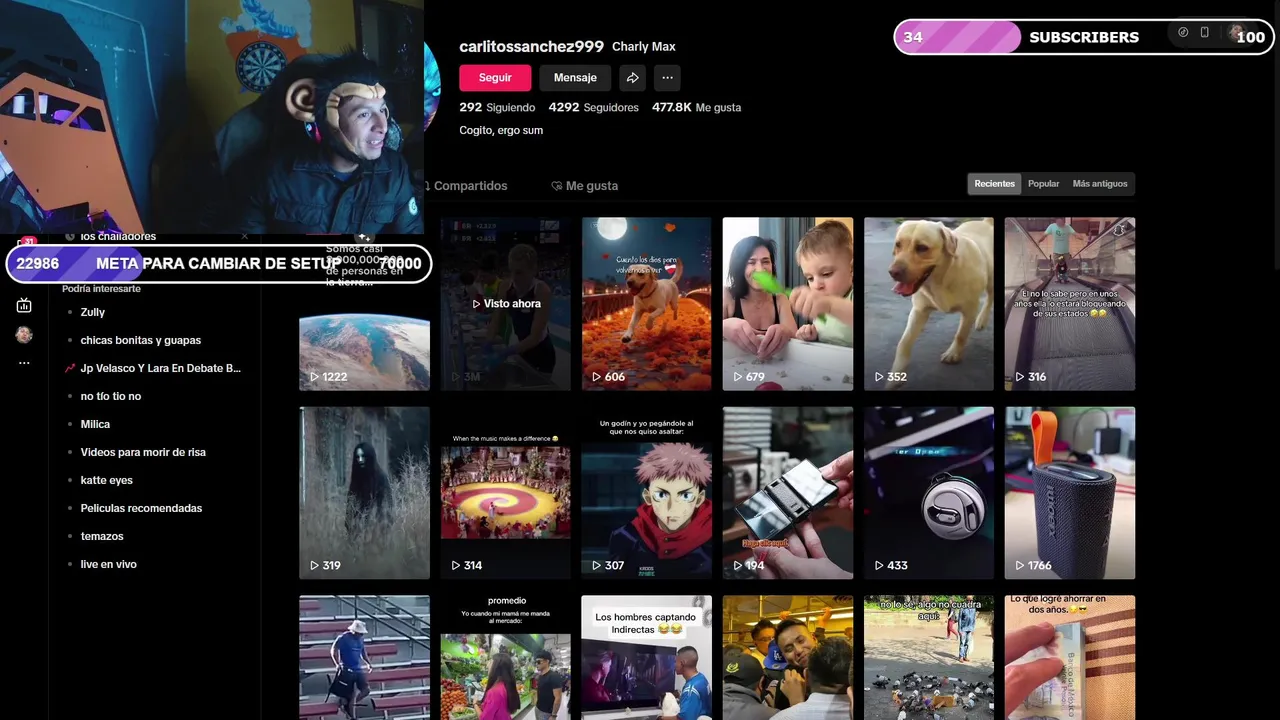This screenshot has height=720, width=1280.
Task: Select the suggested search 'Milica'
Action: [x=95, y=424]
